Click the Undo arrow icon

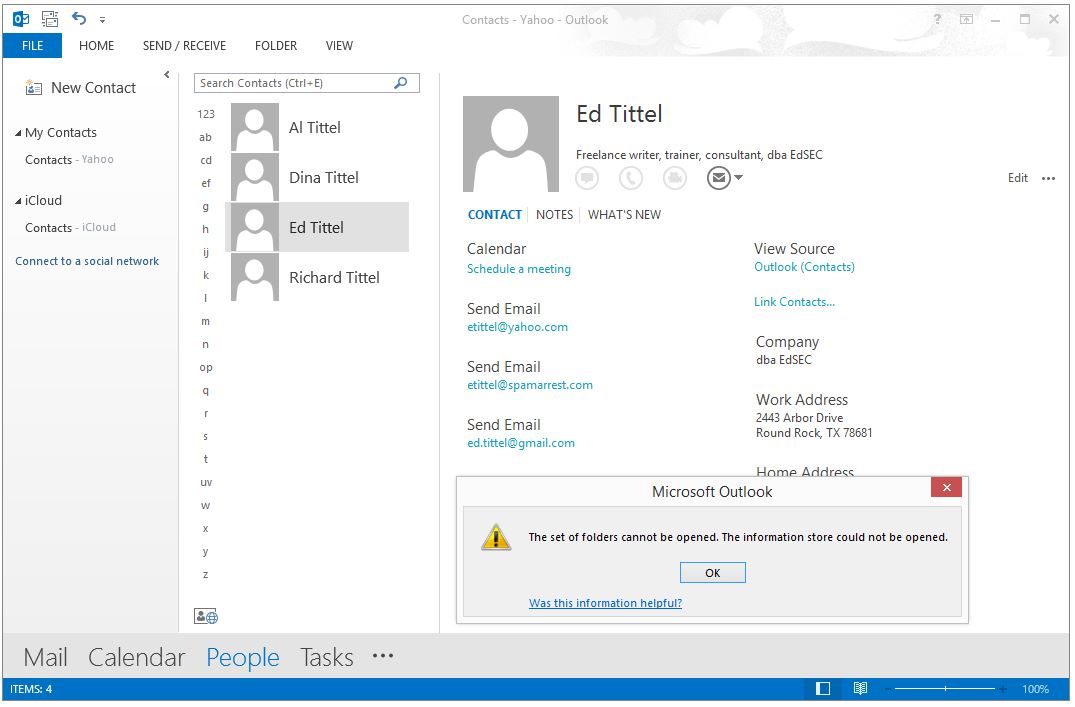click(79, 19)
